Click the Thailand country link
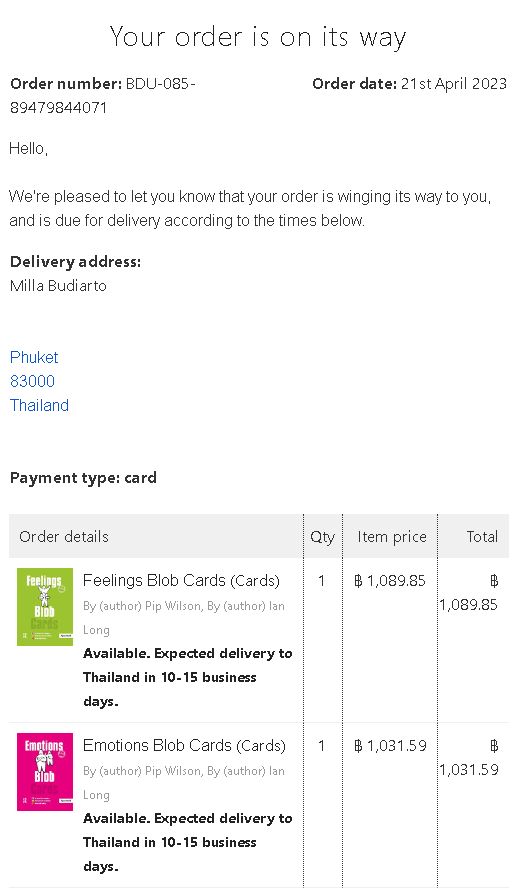514x892 pixels. 39,405
